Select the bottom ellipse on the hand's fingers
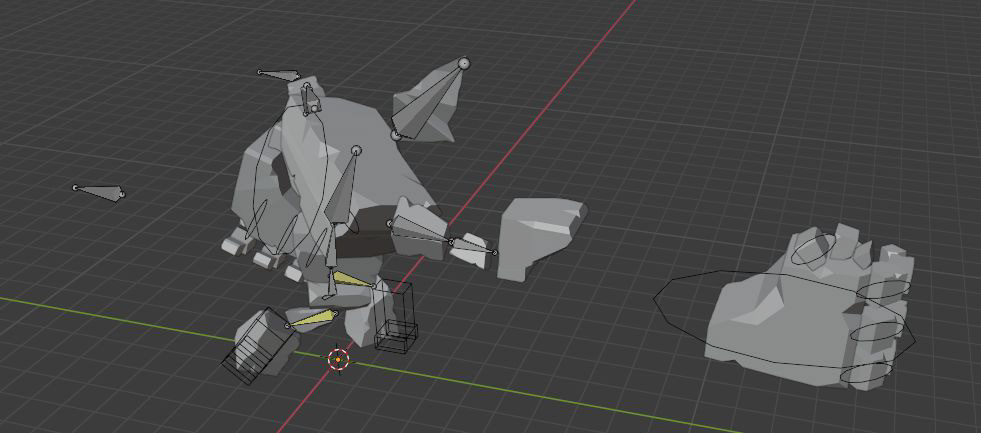981x433 pixels. [866, 373]
